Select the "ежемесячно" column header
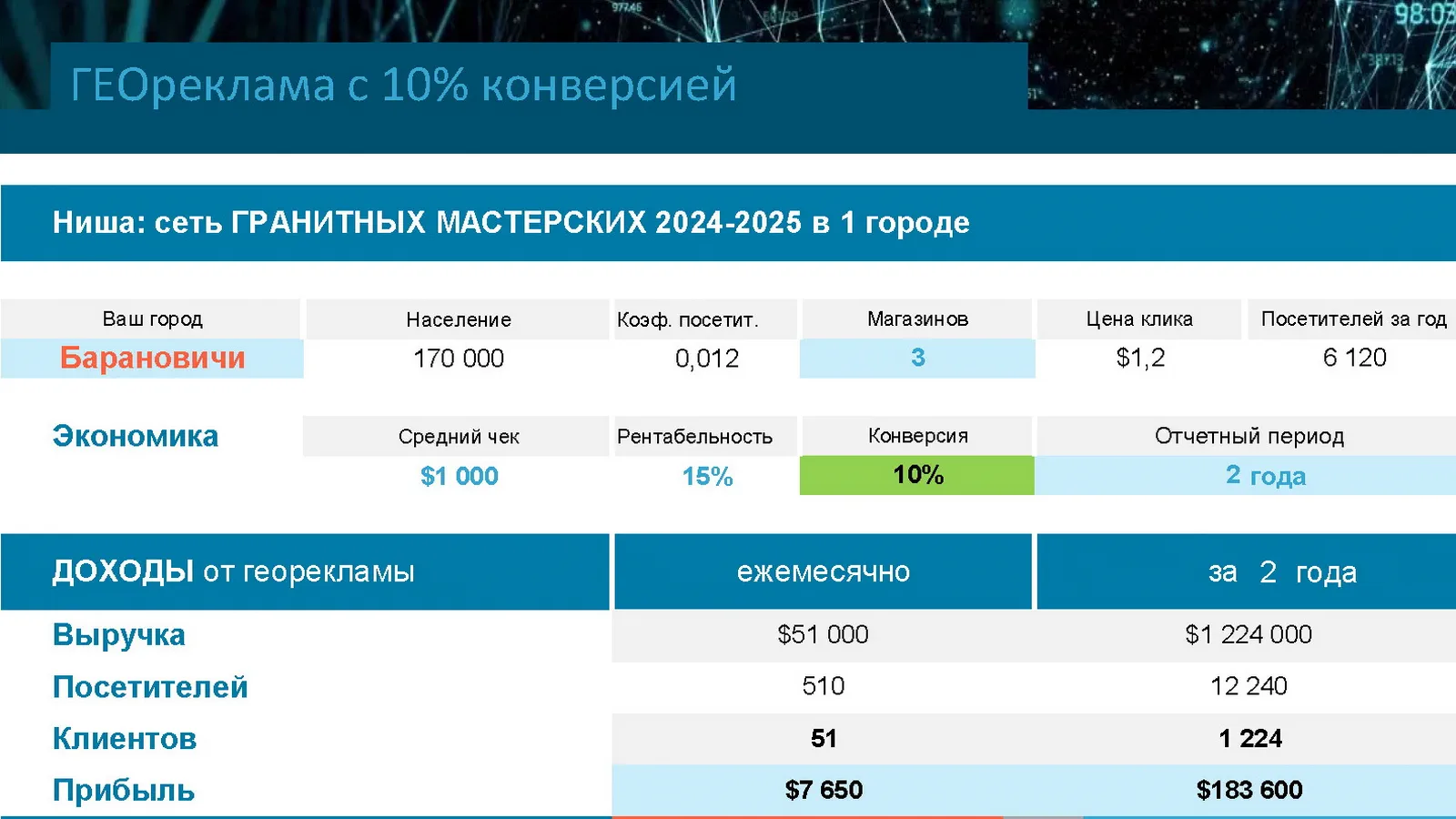The width and height of the screenshot is (1456, 819). pos(823,571)
